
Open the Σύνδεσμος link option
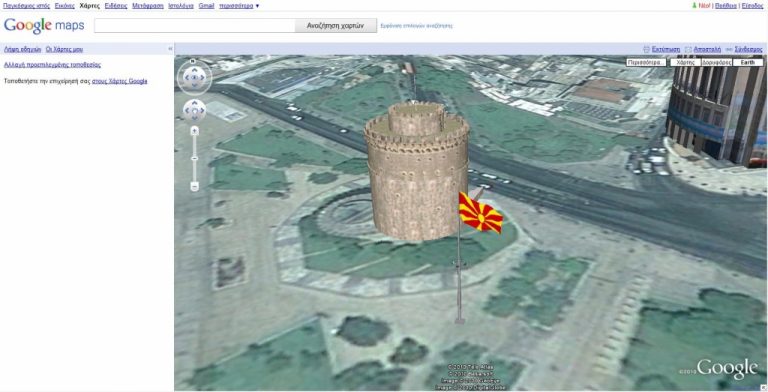[x=748, y=49]
